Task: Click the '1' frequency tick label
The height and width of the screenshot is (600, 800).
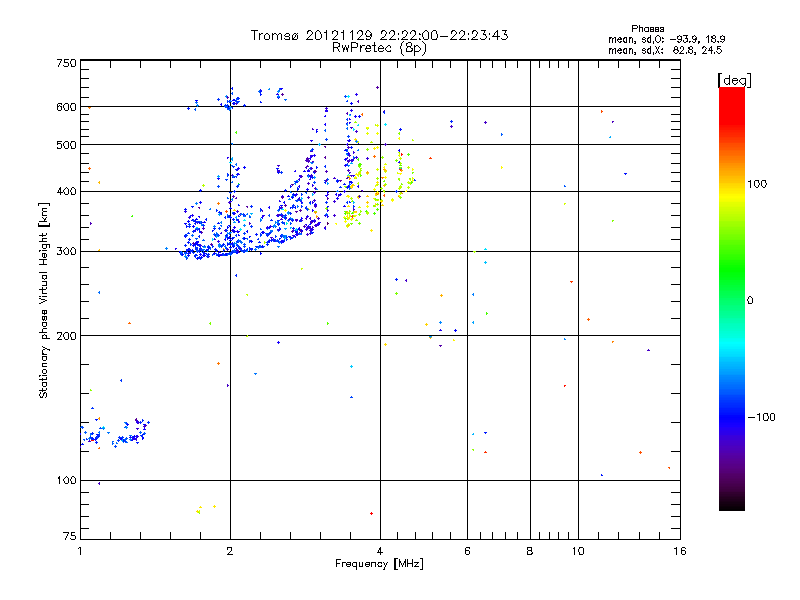Action: [x=80, y=551]
